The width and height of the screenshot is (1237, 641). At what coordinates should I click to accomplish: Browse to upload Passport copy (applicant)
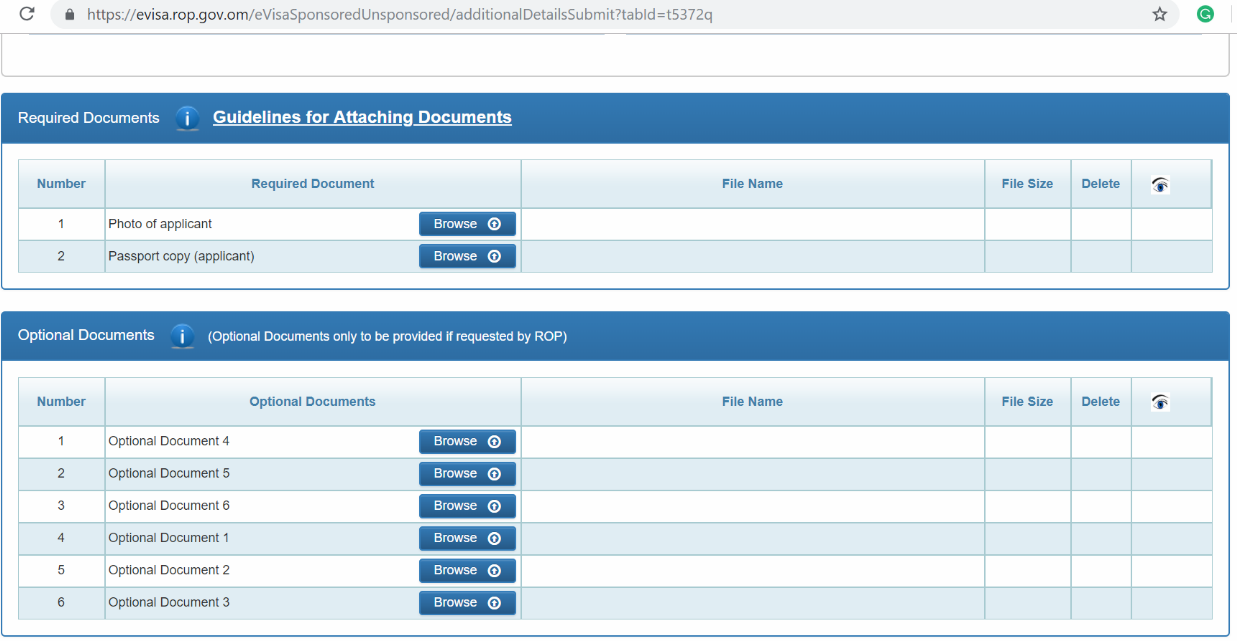[467, 256]
